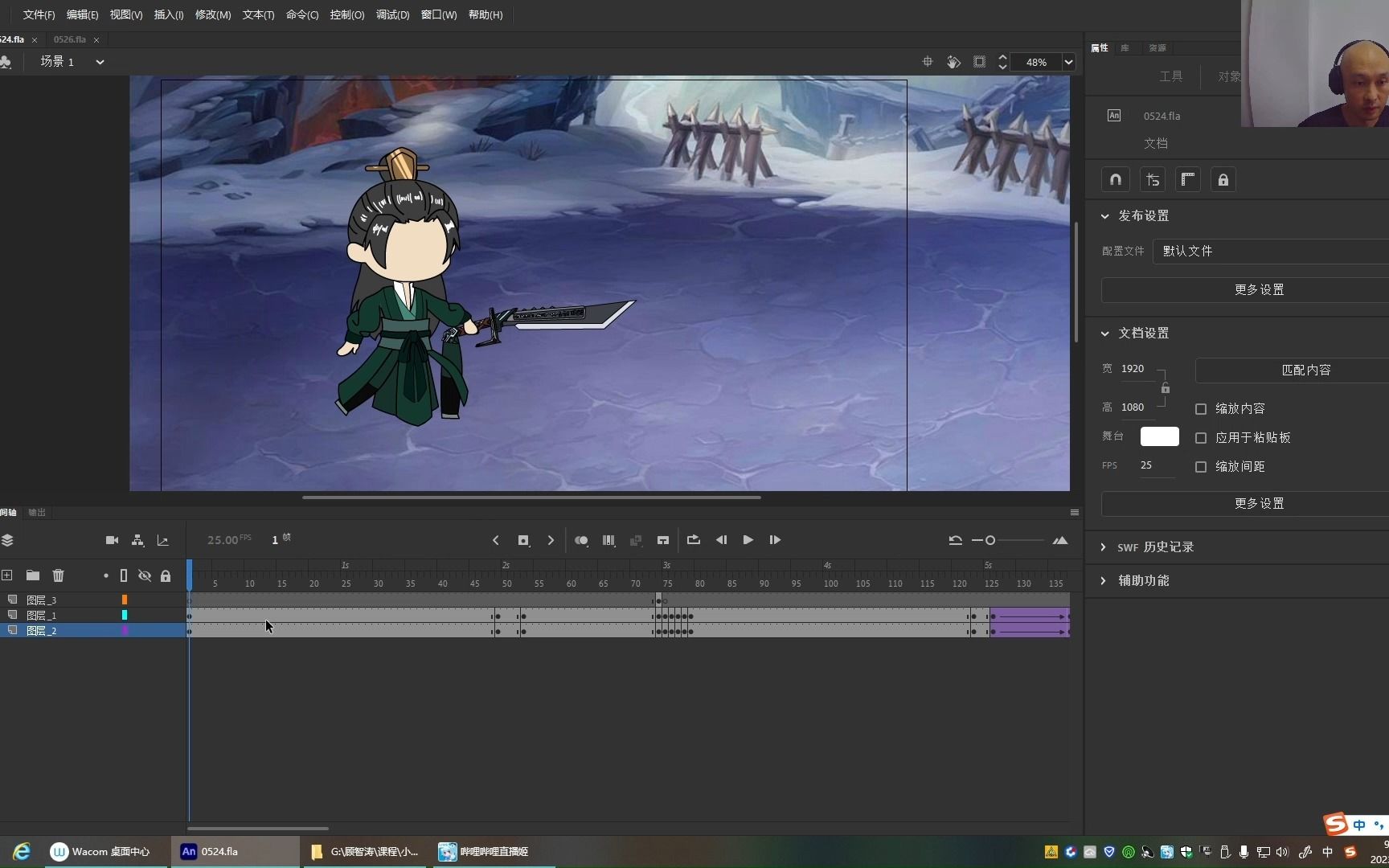This screenshot has height=868, width=1389.
Task: Play the timeline animation
Action: coord(748,540)
